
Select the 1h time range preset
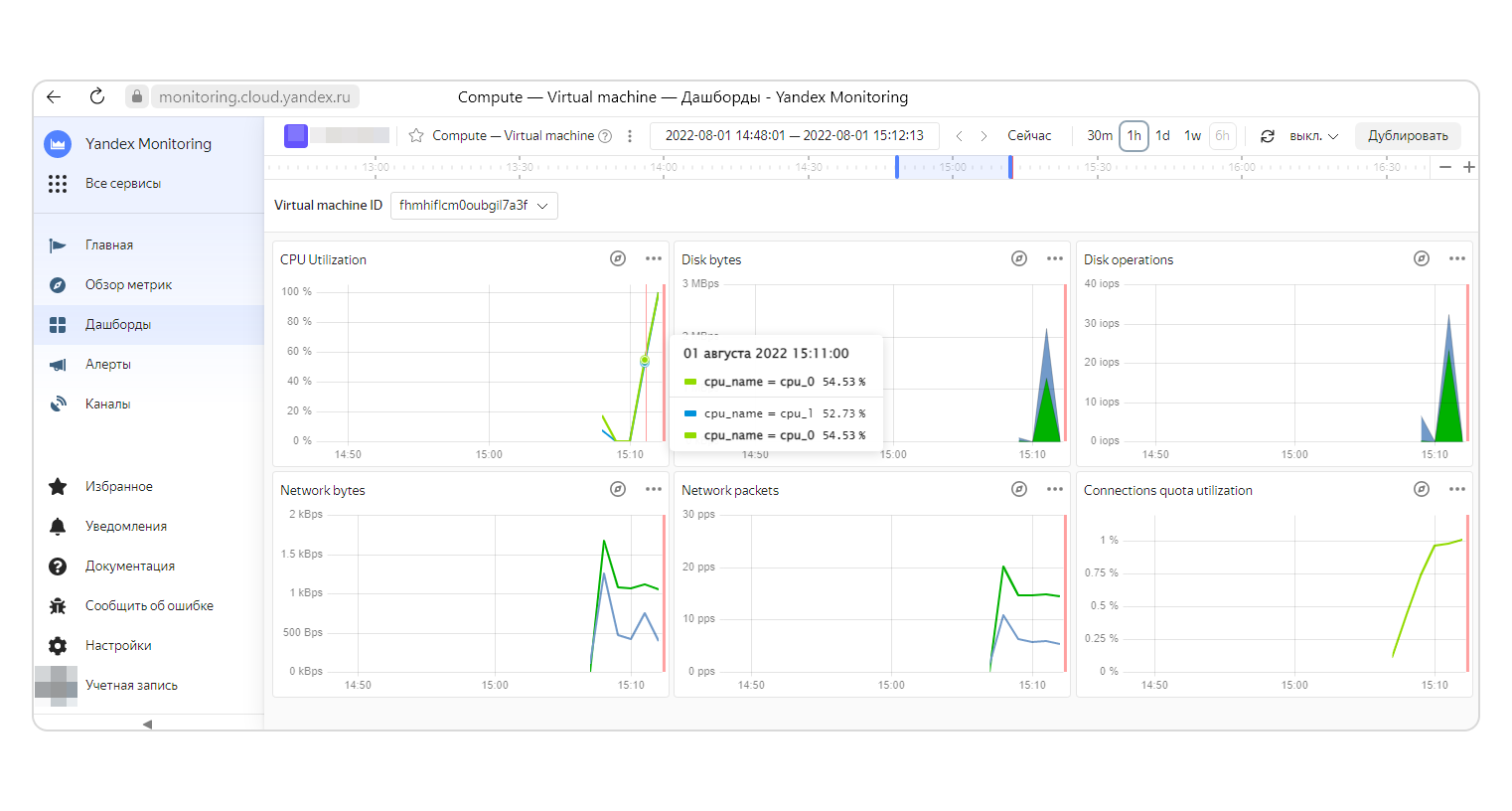coord(1134,136)
